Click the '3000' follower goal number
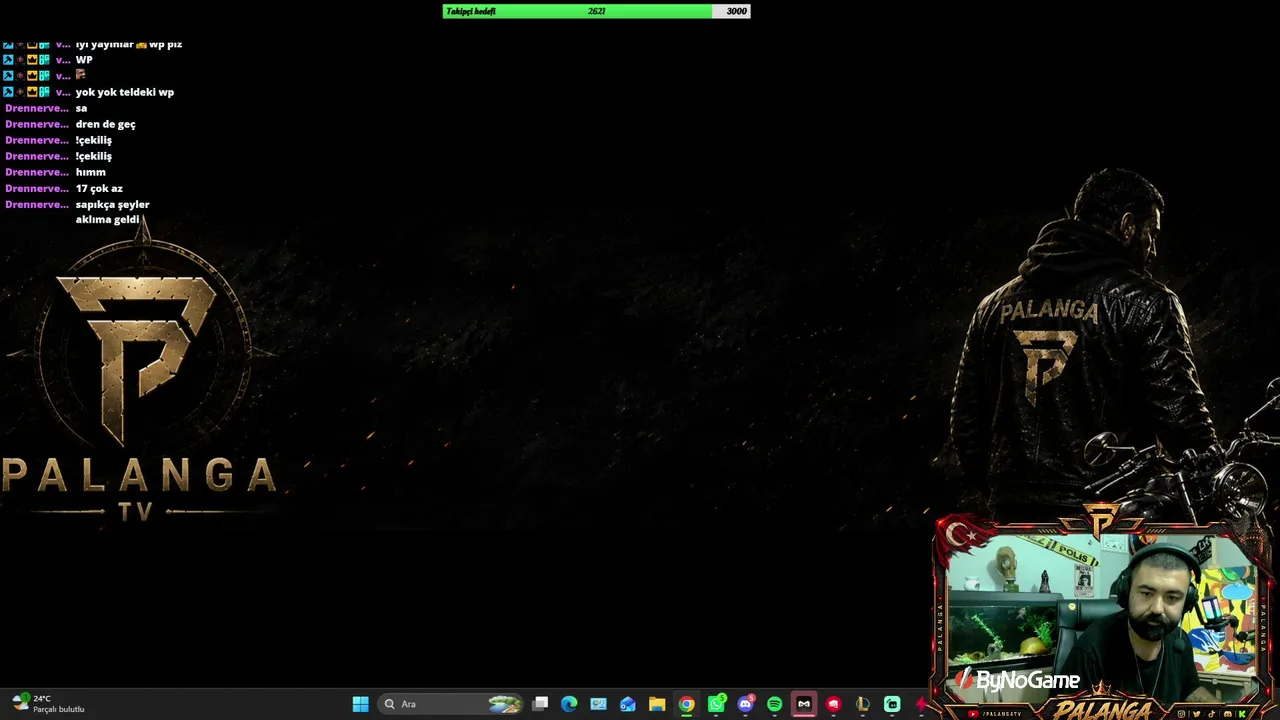Viewport: 1280px width, 720px height. pyautogui.click(x=736, y=11)
